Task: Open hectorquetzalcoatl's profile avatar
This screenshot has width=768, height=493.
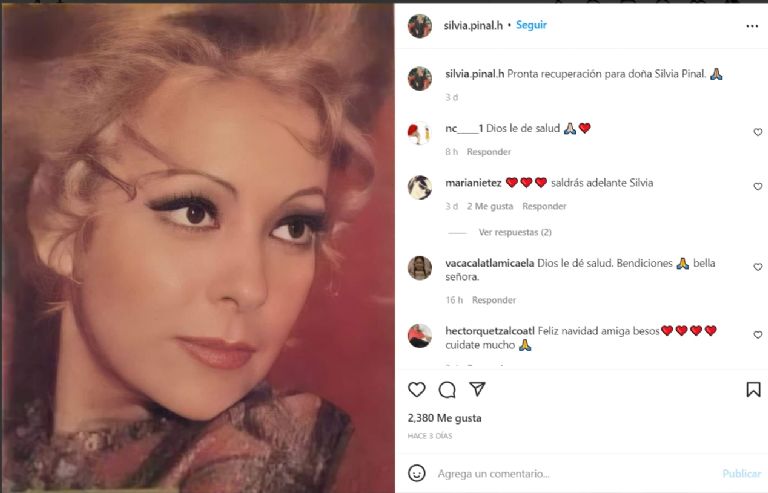Action: pyautogui.click(x=420, y=336)
